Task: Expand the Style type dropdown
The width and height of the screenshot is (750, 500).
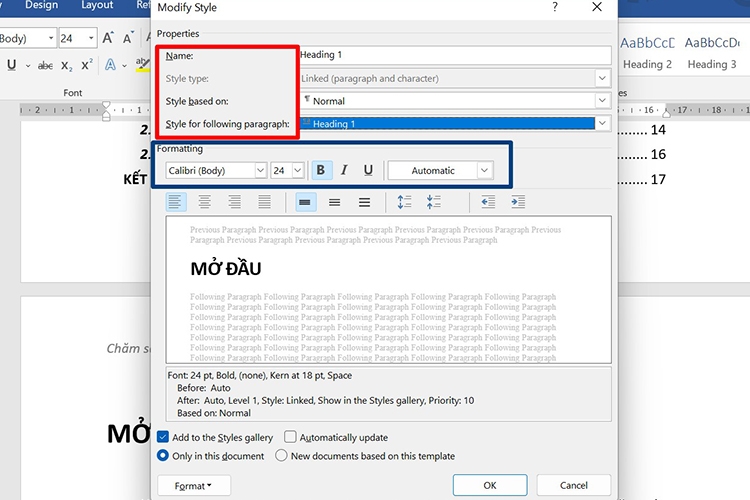Action: click(602, 78)
